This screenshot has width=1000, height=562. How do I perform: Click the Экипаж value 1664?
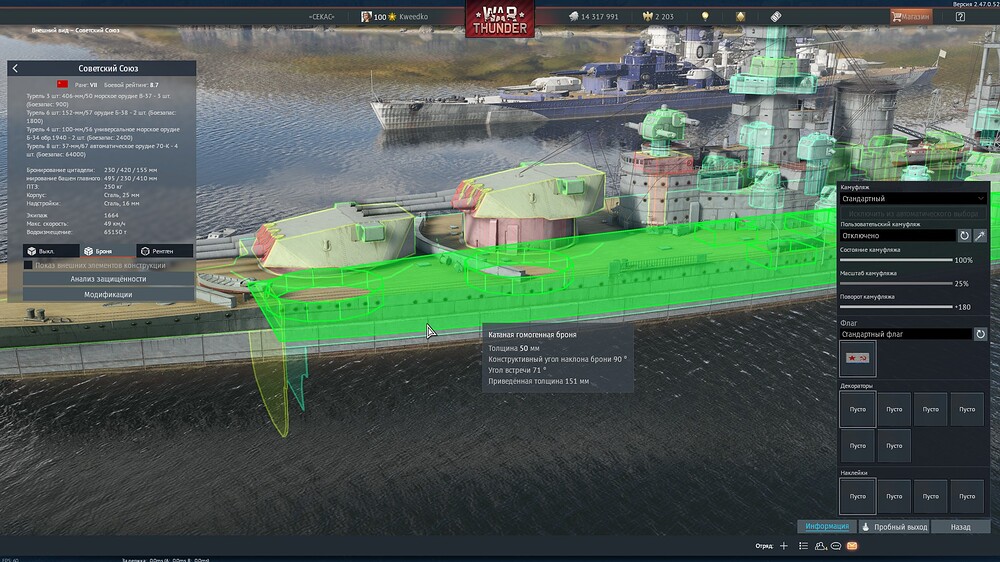click(x=111, y=216)
